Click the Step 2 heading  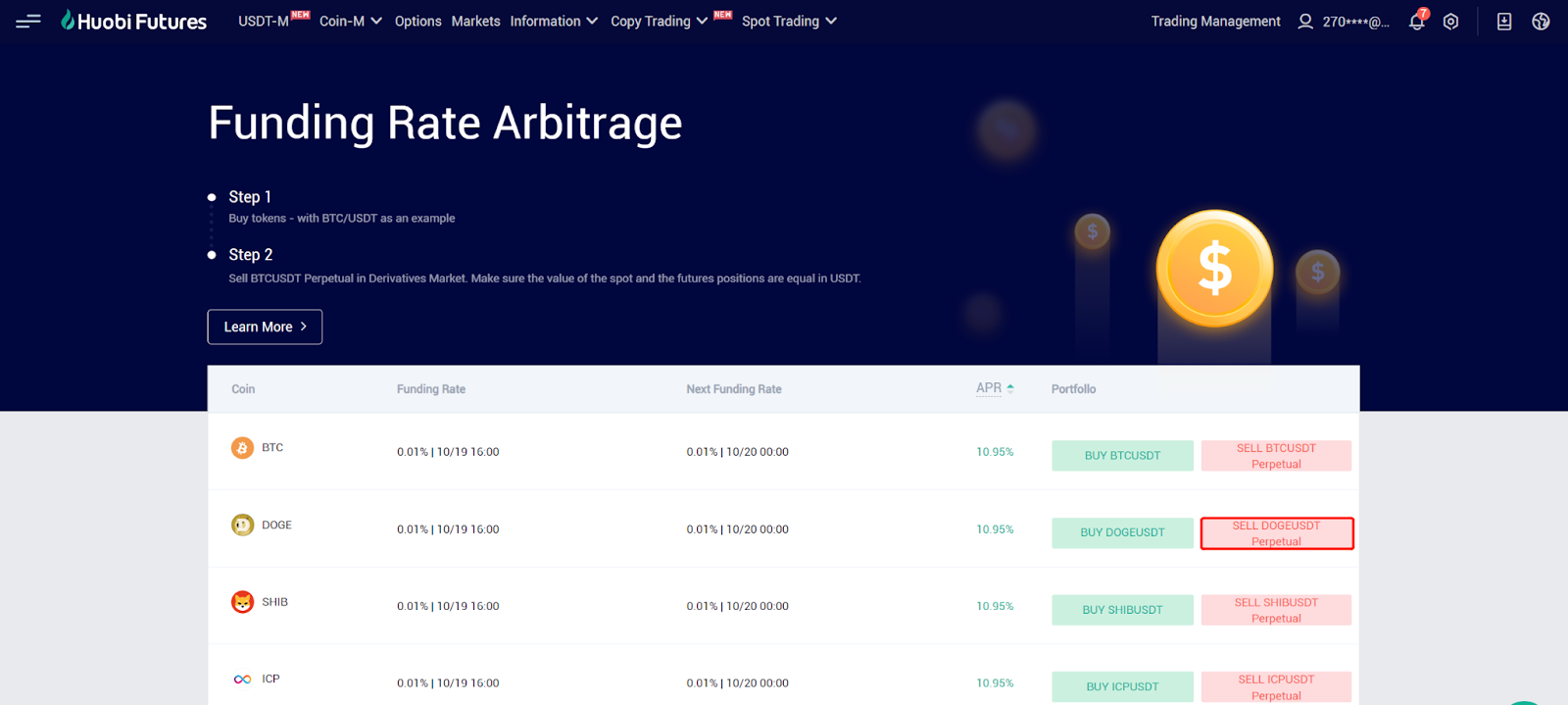[251, 255]
